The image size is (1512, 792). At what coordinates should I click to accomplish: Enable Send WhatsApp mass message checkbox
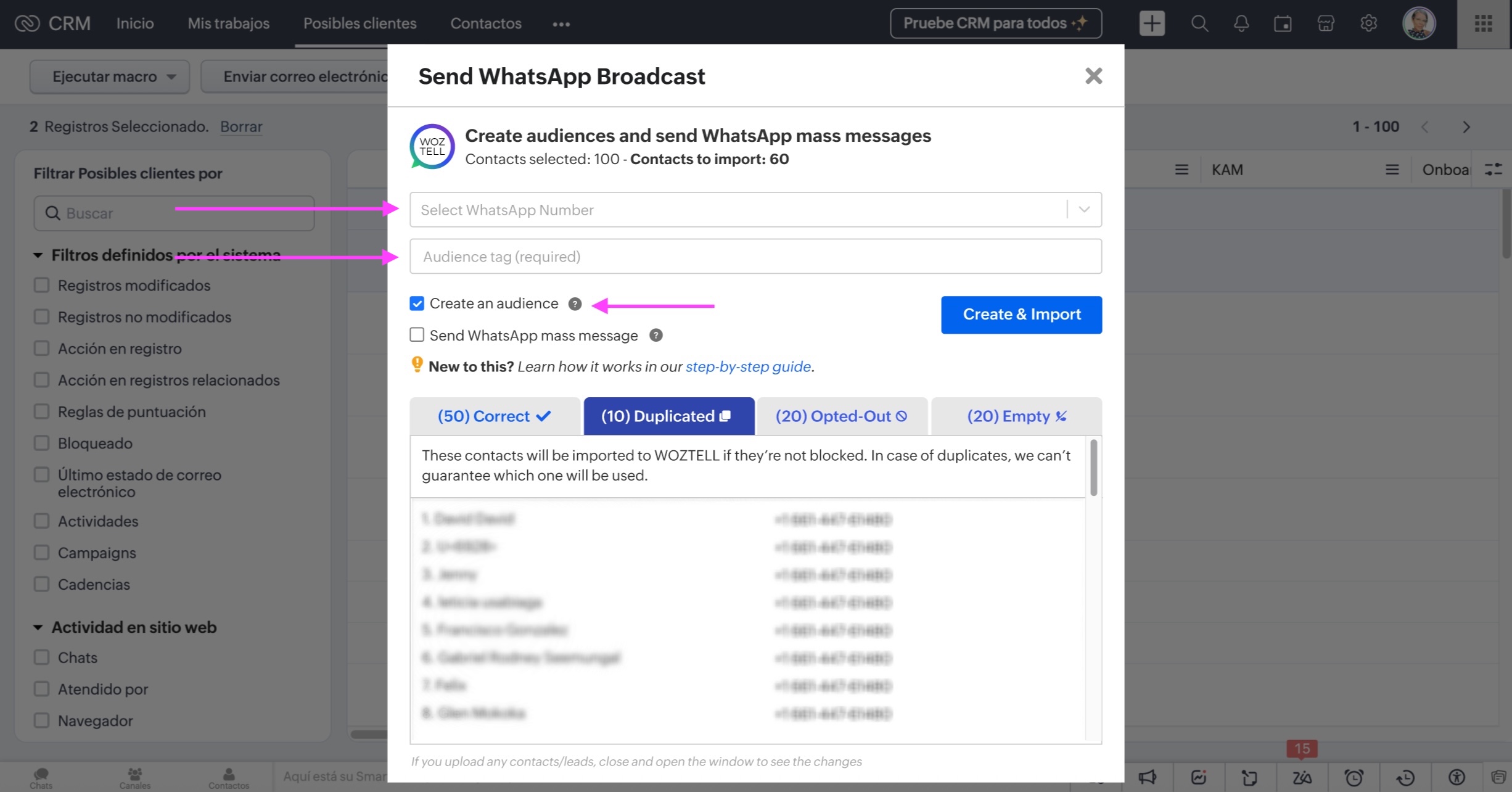tap(417, 335)
